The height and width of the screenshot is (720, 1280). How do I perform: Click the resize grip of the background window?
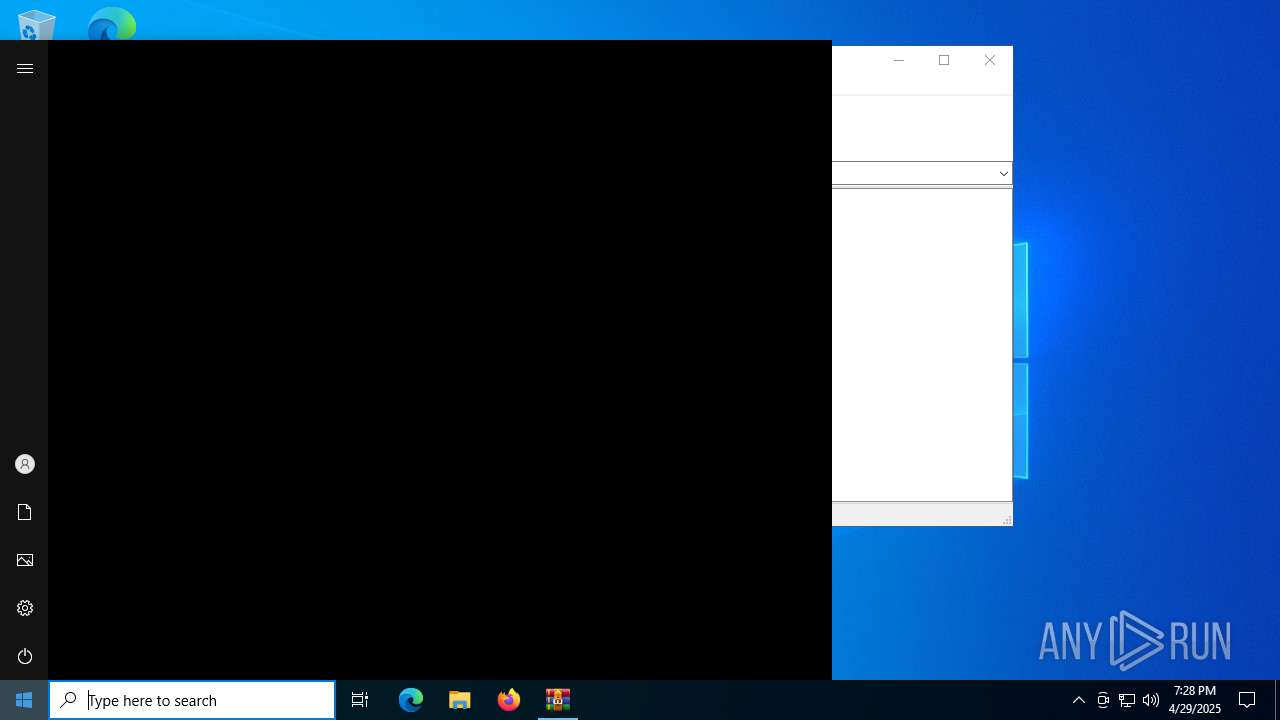pyautogui.click(x=1006, y=519)
